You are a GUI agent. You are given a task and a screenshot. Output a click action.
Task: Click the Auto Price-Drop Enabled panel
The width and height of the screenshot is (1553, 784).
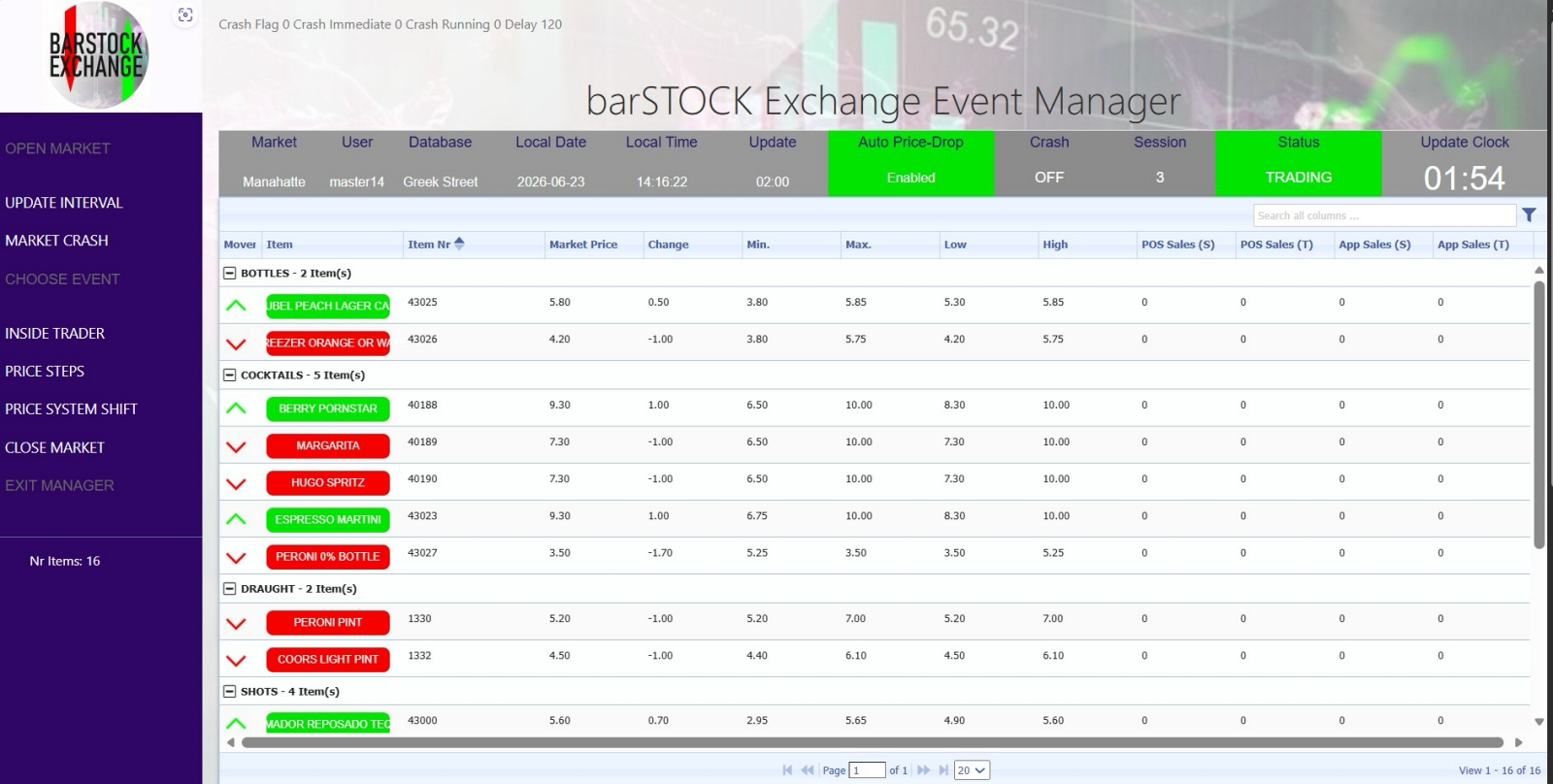pos(910,163)
